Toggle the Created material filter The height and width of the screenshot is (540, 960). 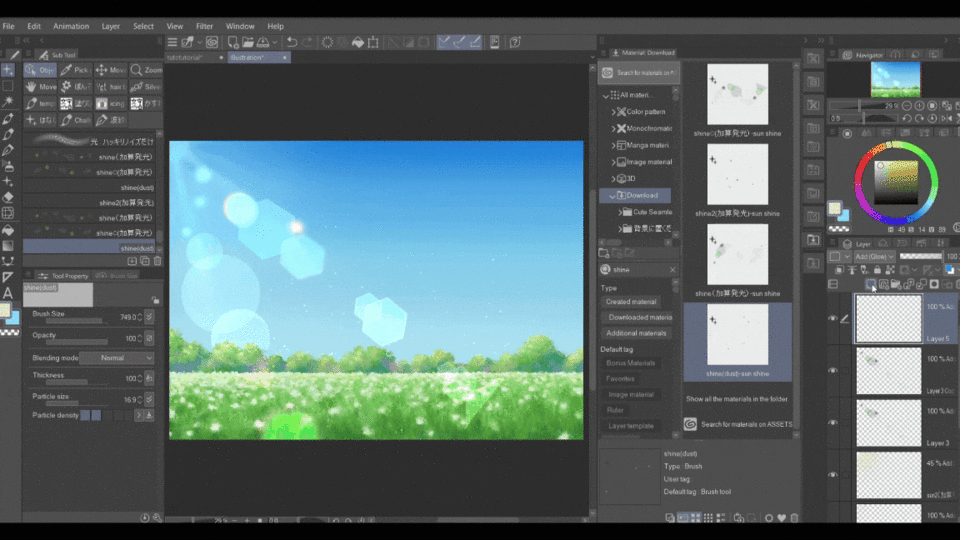click(631, 302)
